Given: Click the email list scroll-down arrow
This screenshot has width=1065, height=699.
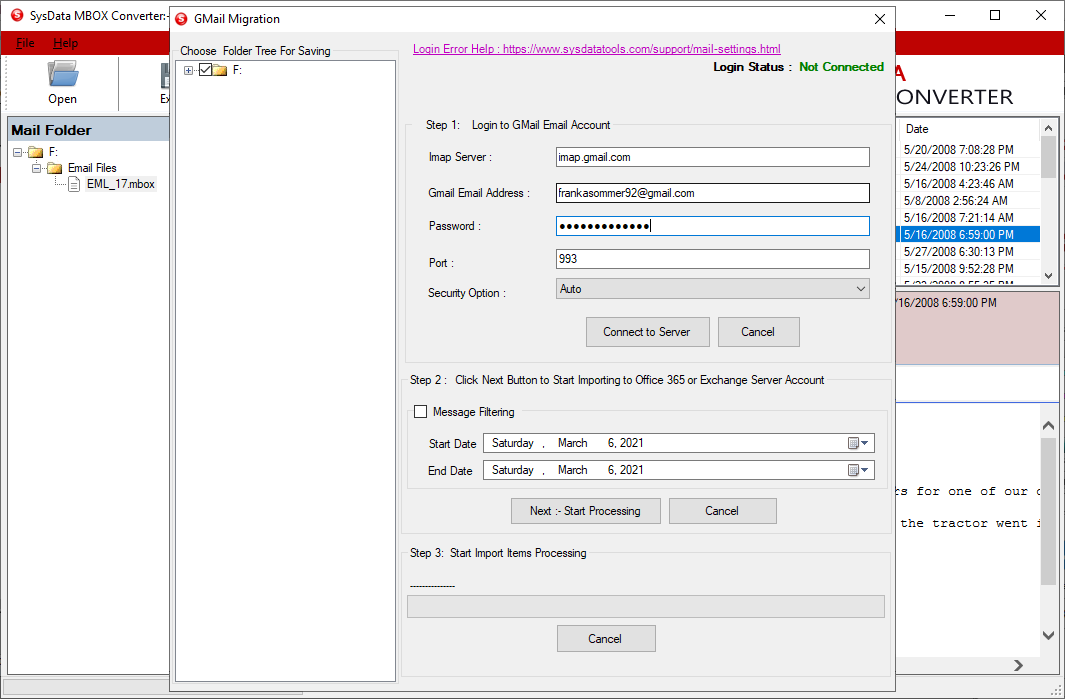Looking at the screenshot, I should (x=1048, y=276).
